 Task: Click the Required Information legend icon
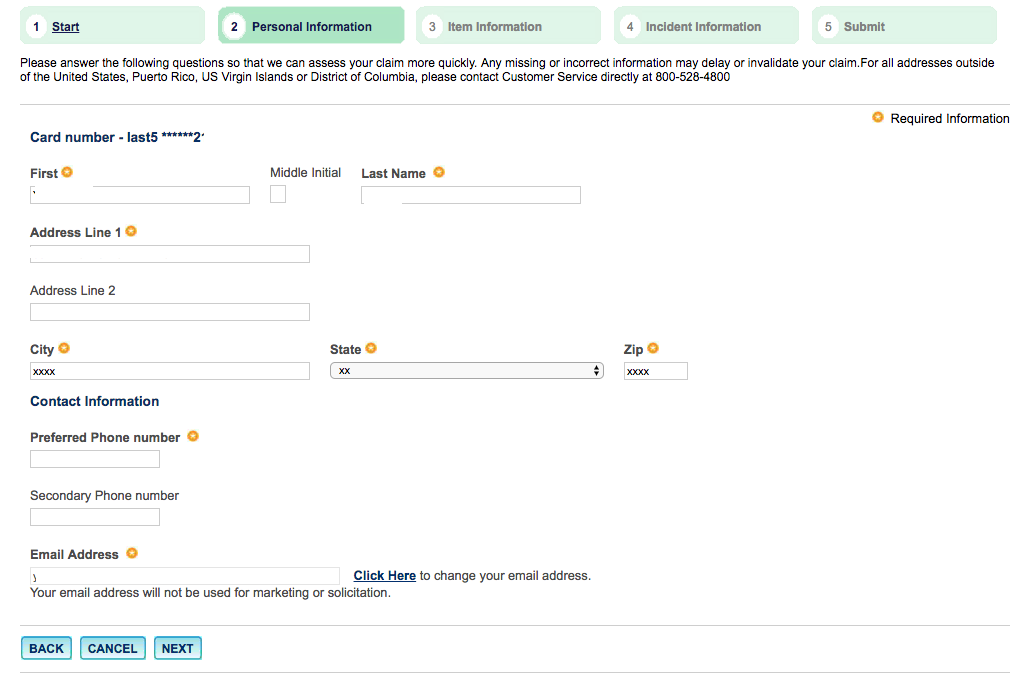coord(878,118)
